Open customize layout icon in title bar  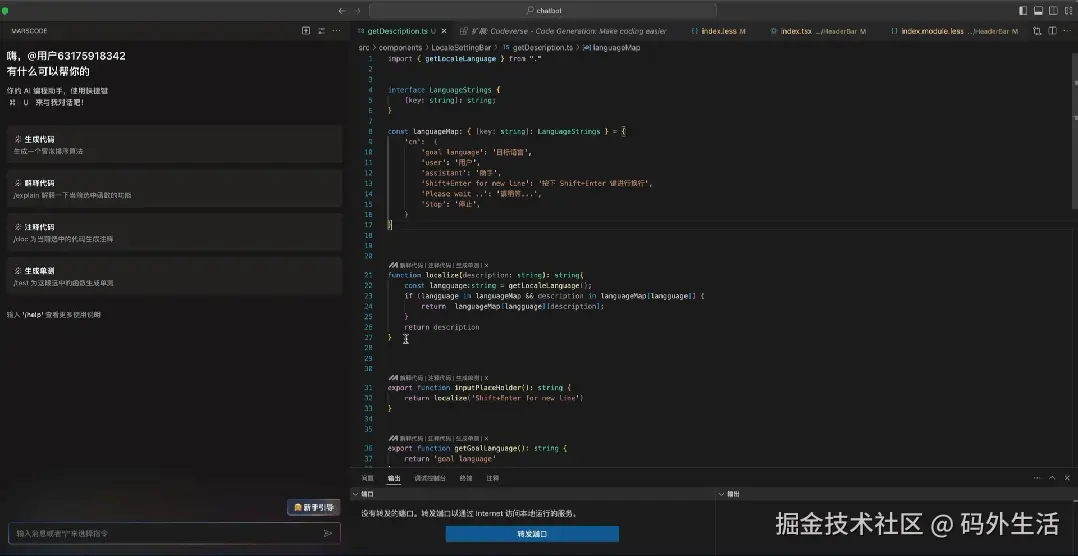click(1068, 10)
